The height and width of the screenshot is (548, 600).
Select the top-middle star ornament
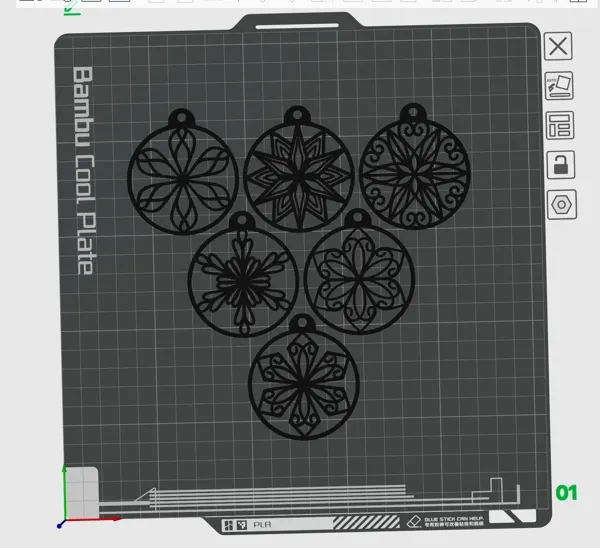tap(298, 169)
